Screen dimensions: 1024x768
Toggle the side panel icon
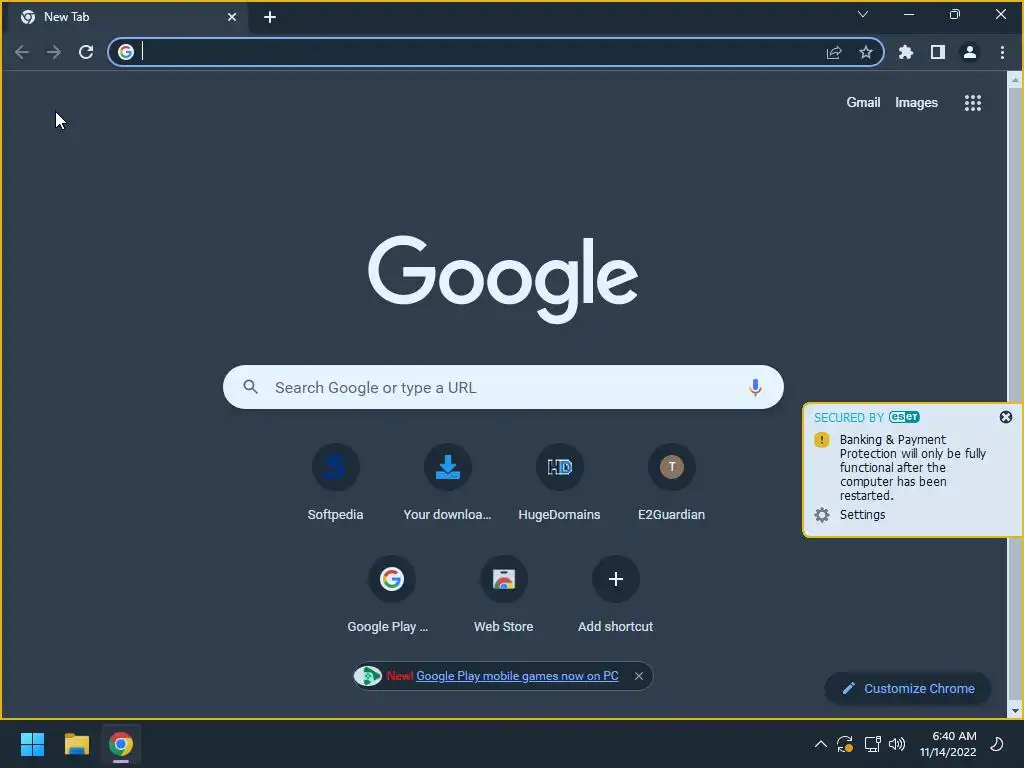(938, 52)
